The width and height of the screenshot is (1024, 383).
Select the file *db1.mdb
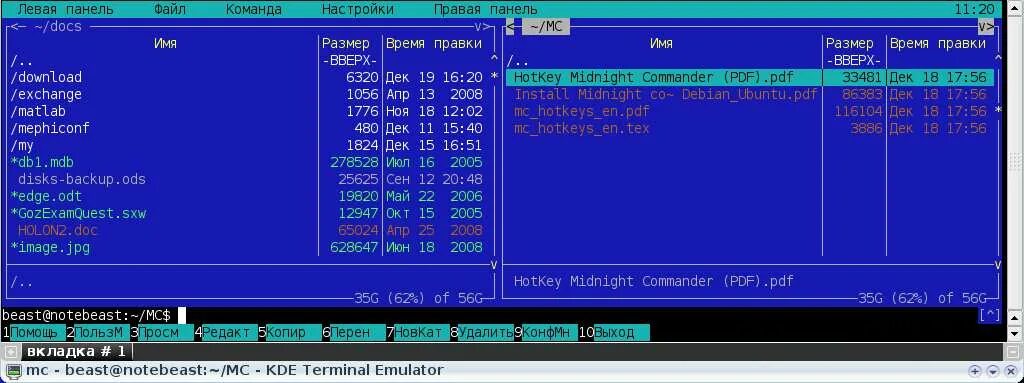click(247, 162)
